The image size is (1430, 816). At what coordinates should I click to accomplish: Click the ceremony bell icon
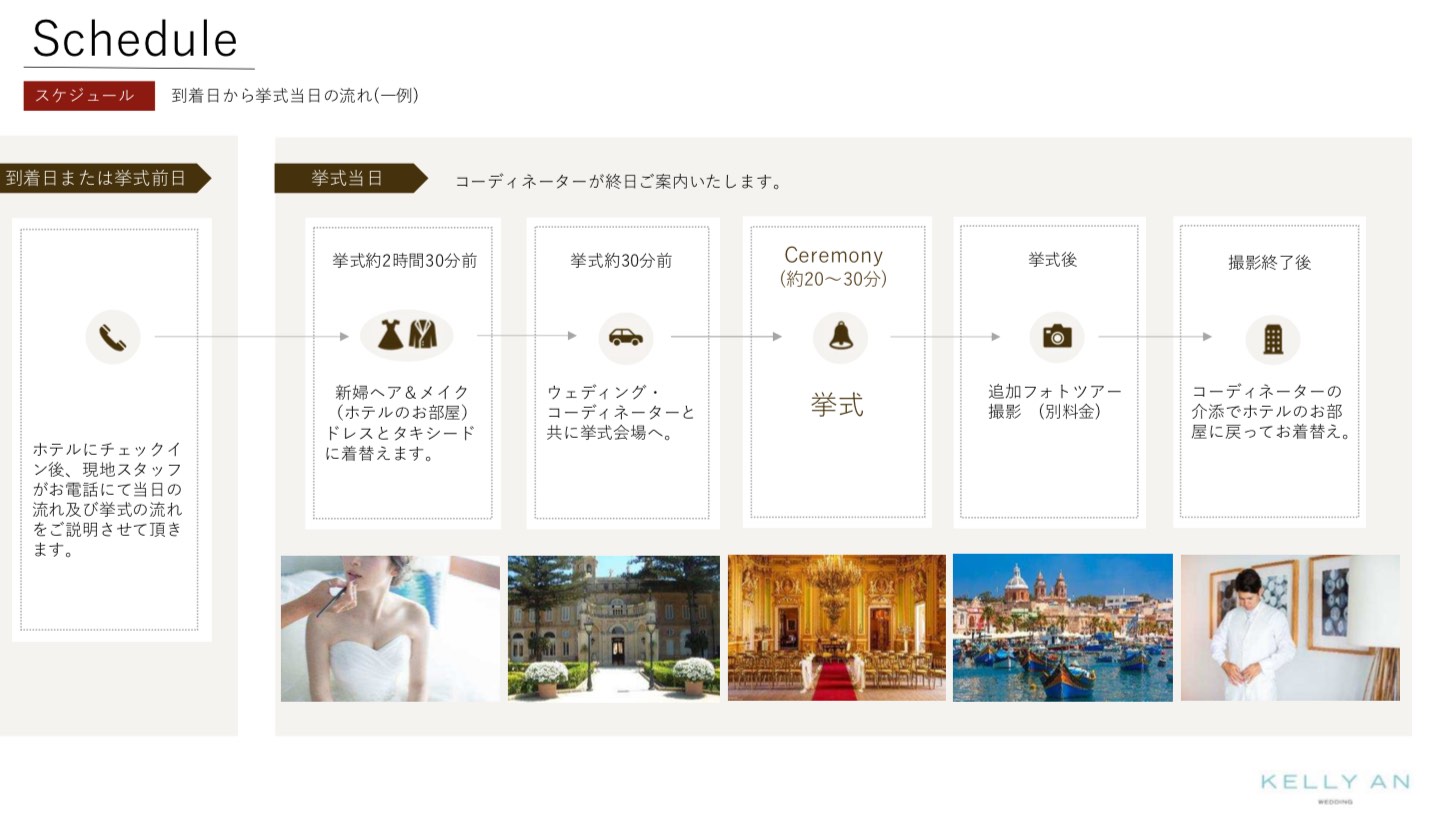coord(839,337)
